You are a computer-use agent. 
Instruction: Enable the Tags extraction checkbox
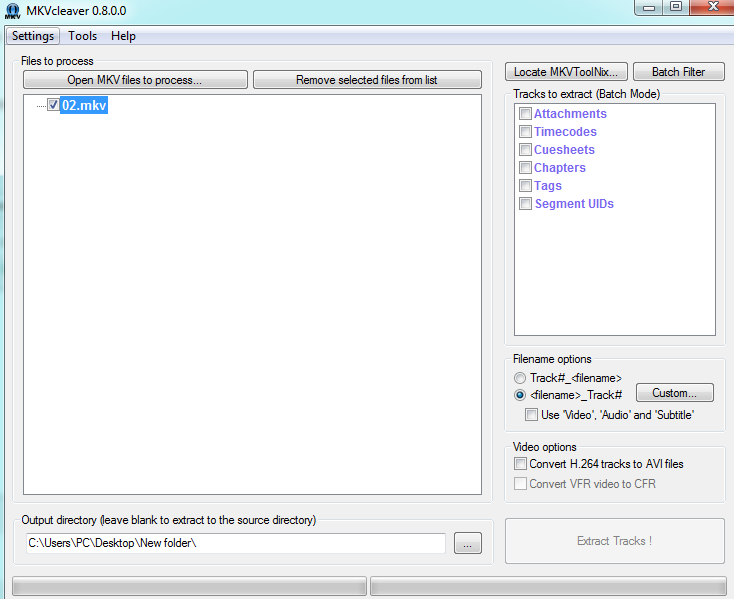525,186
